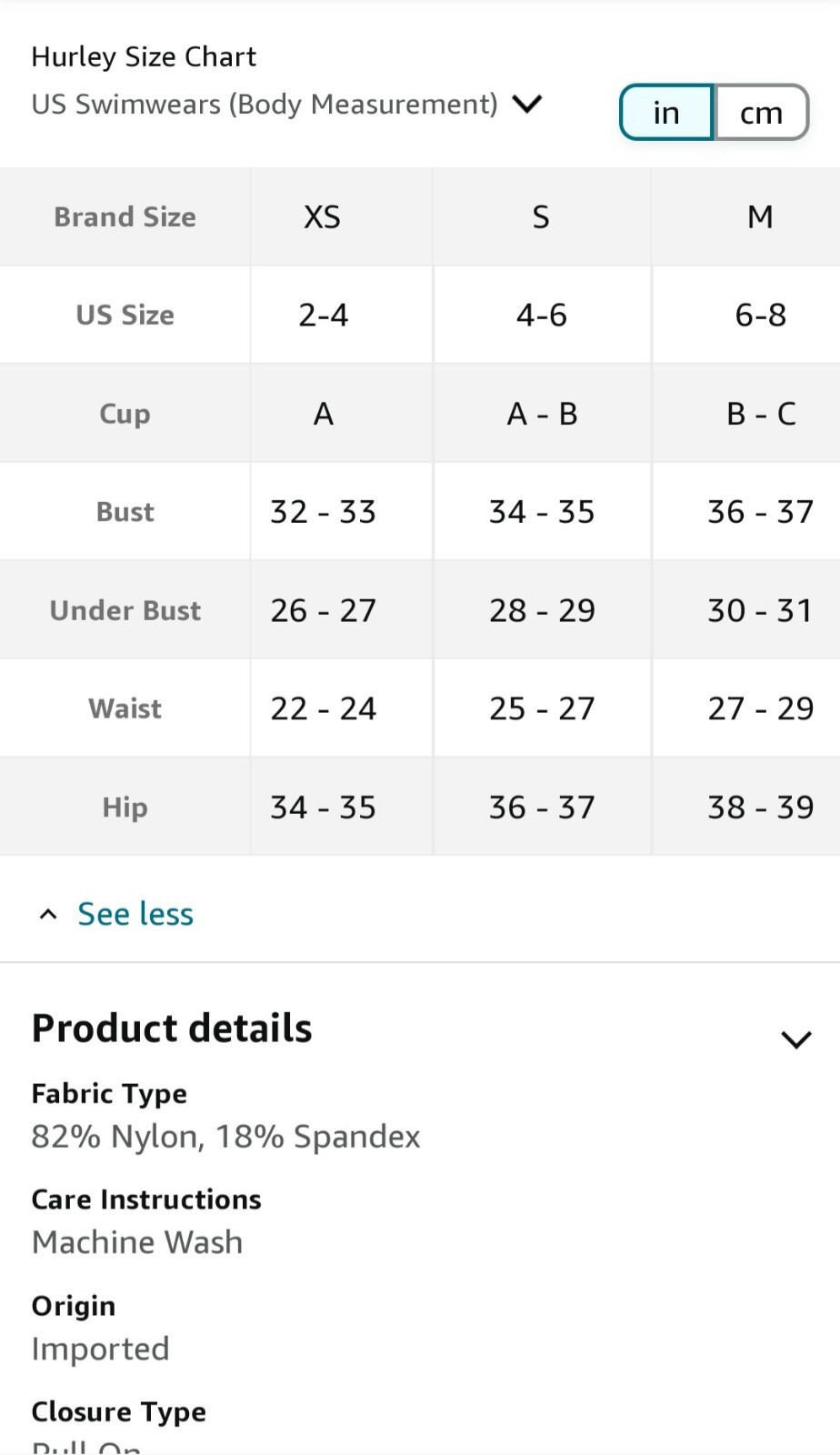Select XS brand size column header
Viewport: 840px width, 1455px height.
tap(323, 217)
